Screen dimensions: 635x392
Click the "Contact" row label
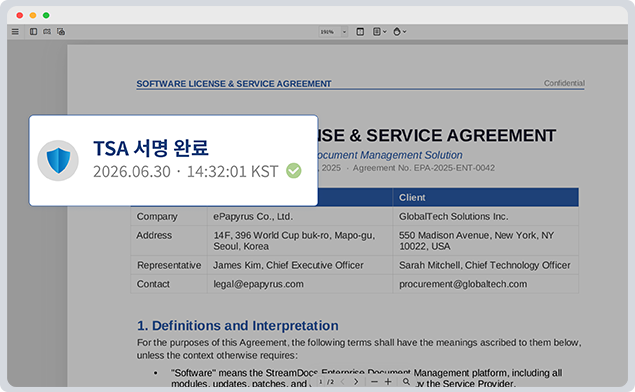coord(153,284)
